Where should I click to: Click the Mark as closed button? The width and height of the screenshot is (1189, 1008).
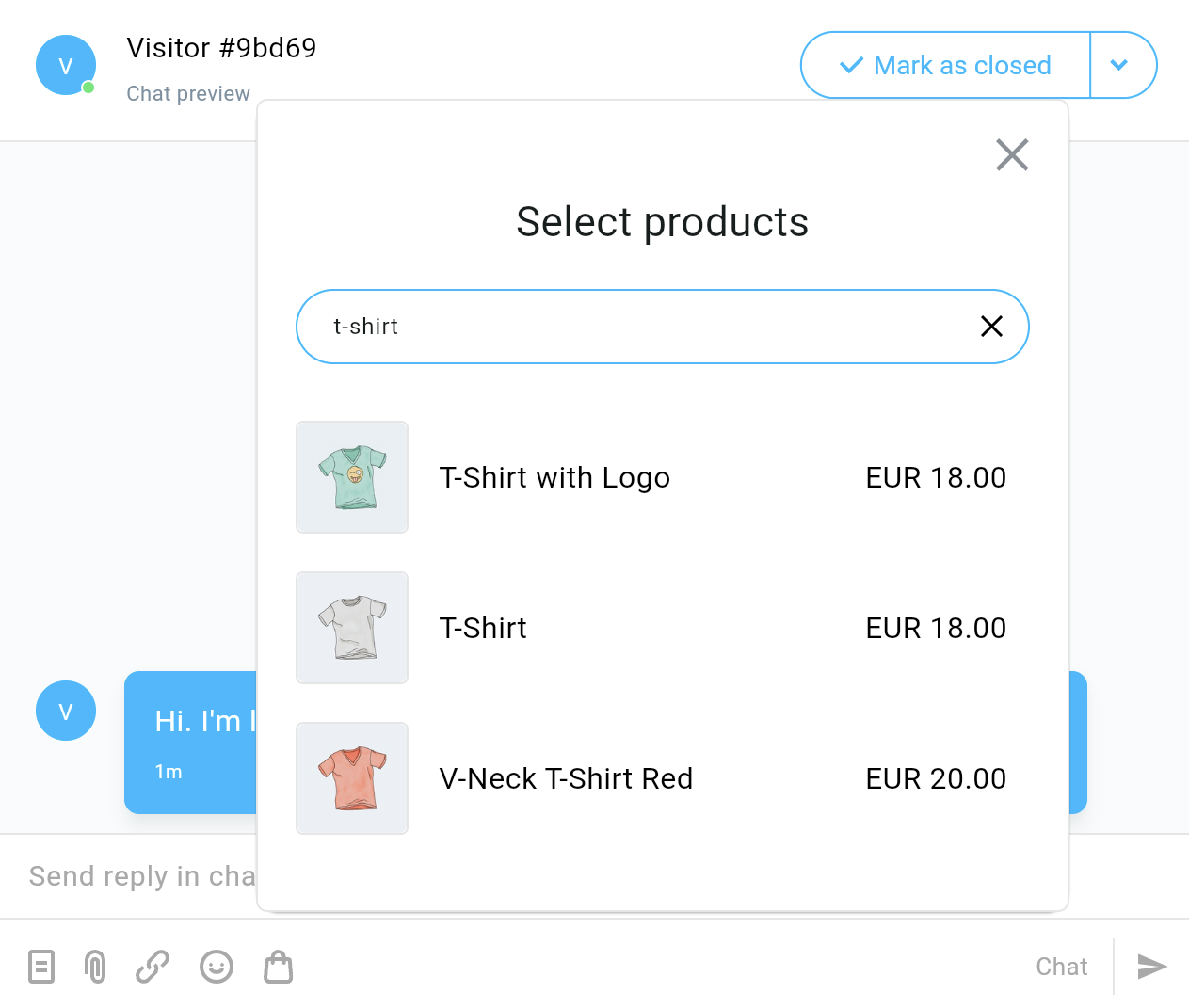click(945, 65)
